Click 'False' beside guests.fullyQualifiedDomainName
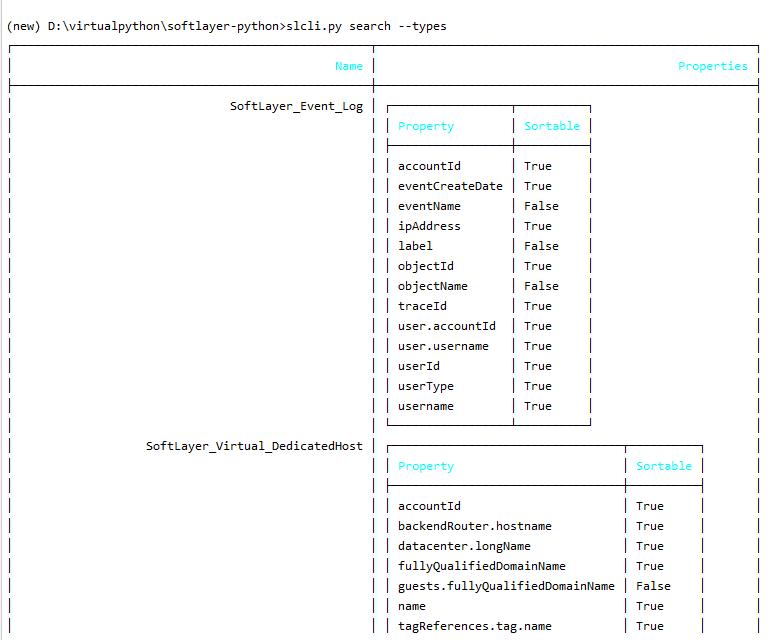Image resolution: width=772 pixels, height=640 pixels. click(x=653, y=586)
